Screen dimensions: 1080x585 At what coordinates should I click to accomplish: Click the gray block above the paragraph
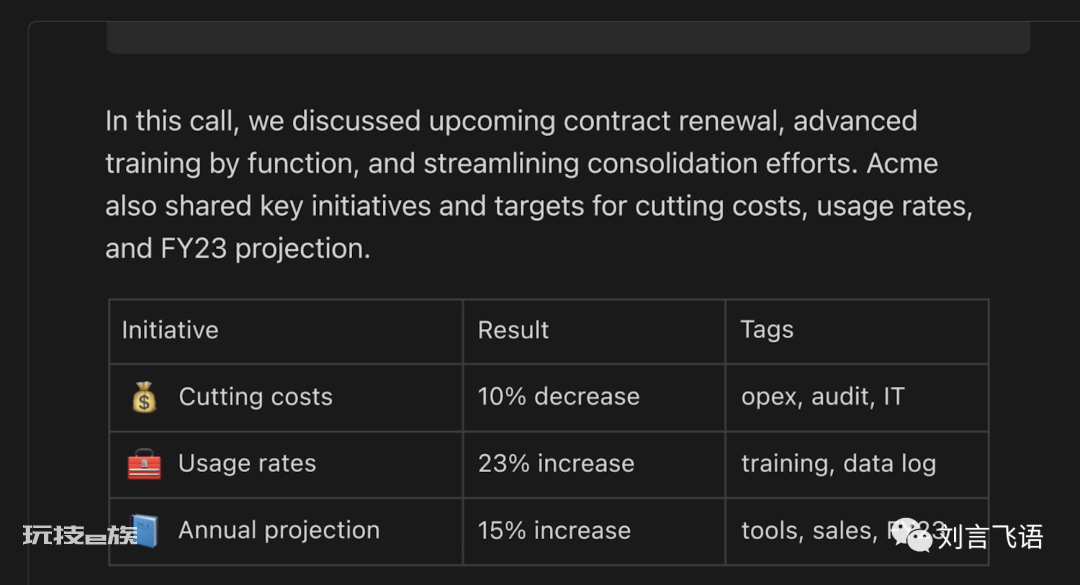[568, 37]
